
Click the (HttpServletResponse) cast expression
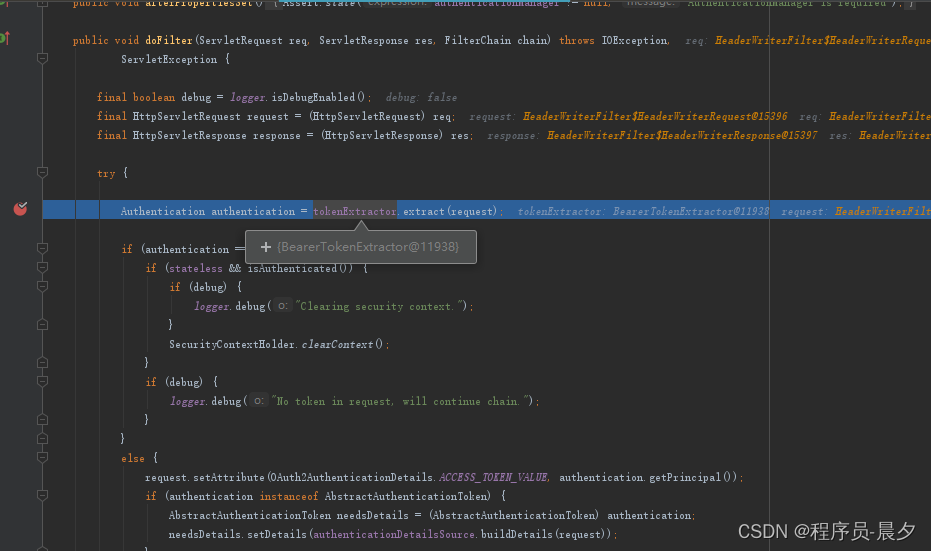[x=382, y=135]
